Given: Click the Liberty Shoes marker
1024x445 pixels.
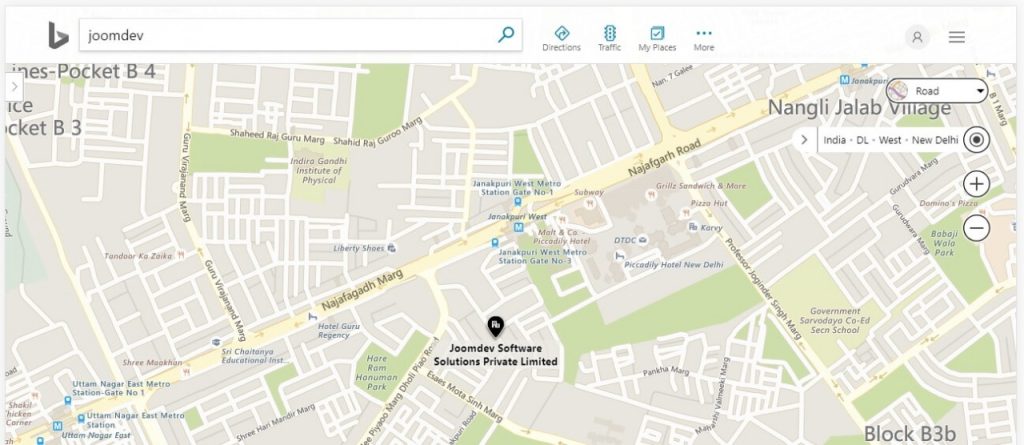Looking at the screenshot, I should [x=391, y=248].
